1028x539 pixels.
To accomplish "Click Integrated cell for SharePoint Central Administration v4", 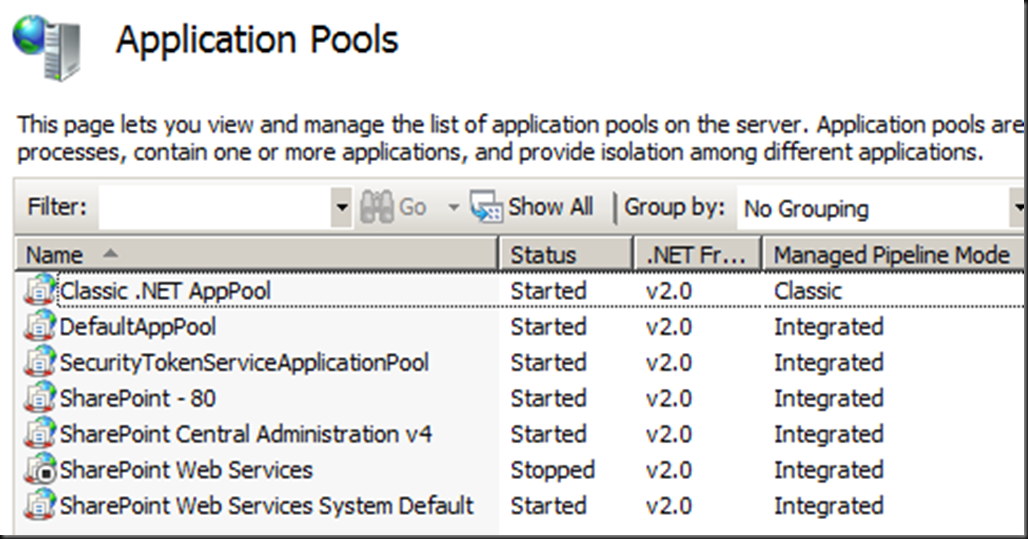I will 829,435.
